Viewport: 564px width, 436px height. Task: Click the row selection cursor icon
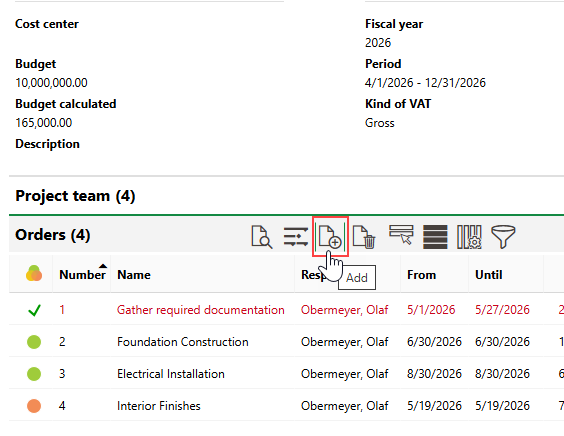[401, 235]
